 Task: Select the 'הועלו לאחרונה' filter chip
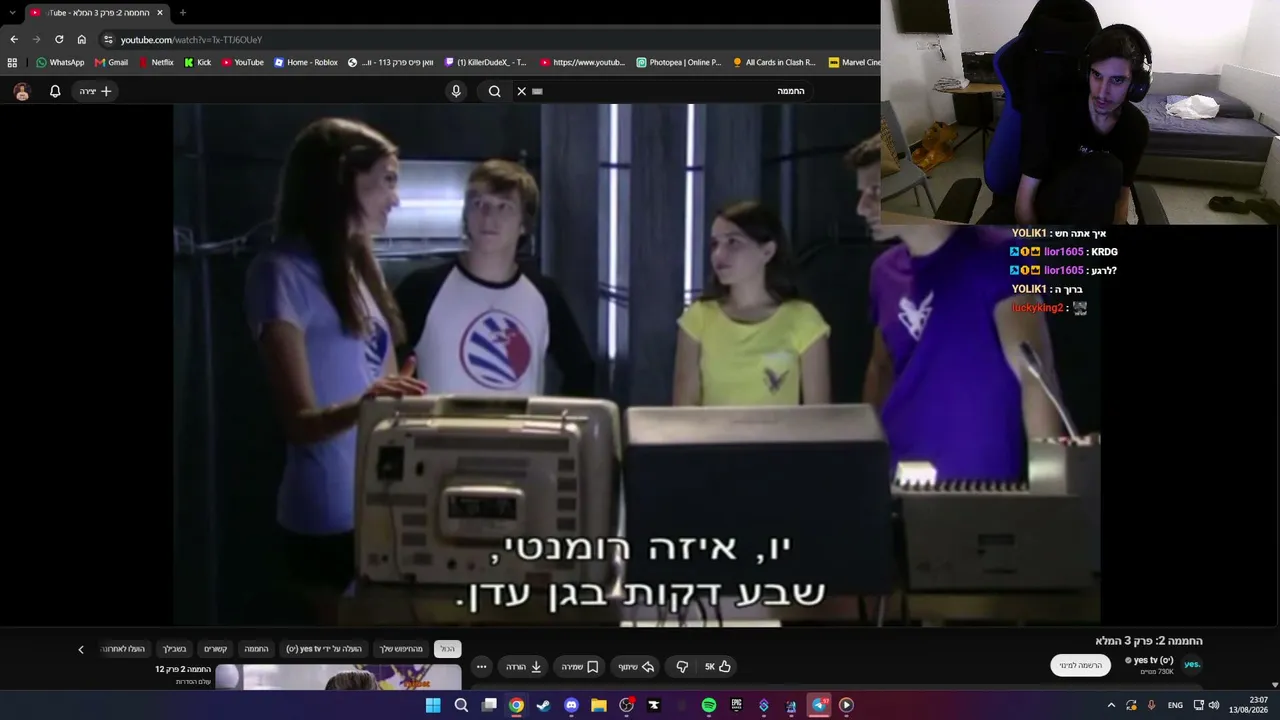pyautogui.click(x=123, y=649)
